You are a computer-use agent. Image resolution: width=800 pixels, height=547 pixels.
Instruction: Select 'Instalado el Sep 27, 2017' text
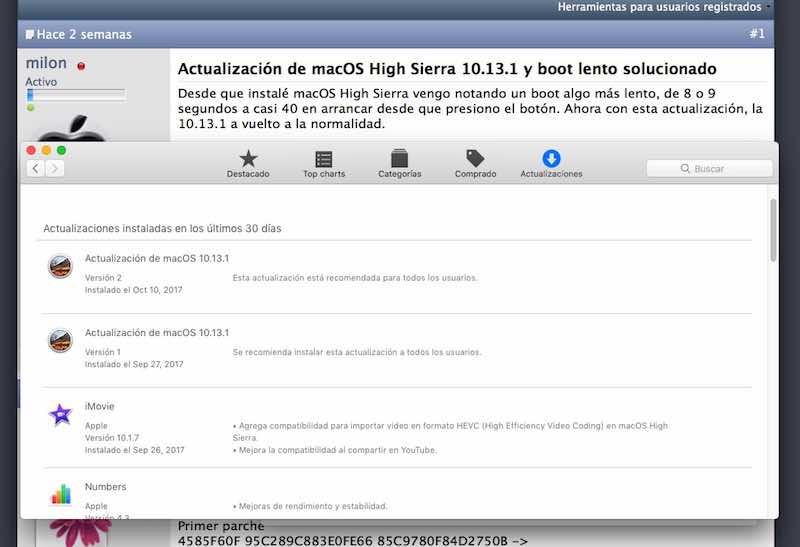pos(134,364)
